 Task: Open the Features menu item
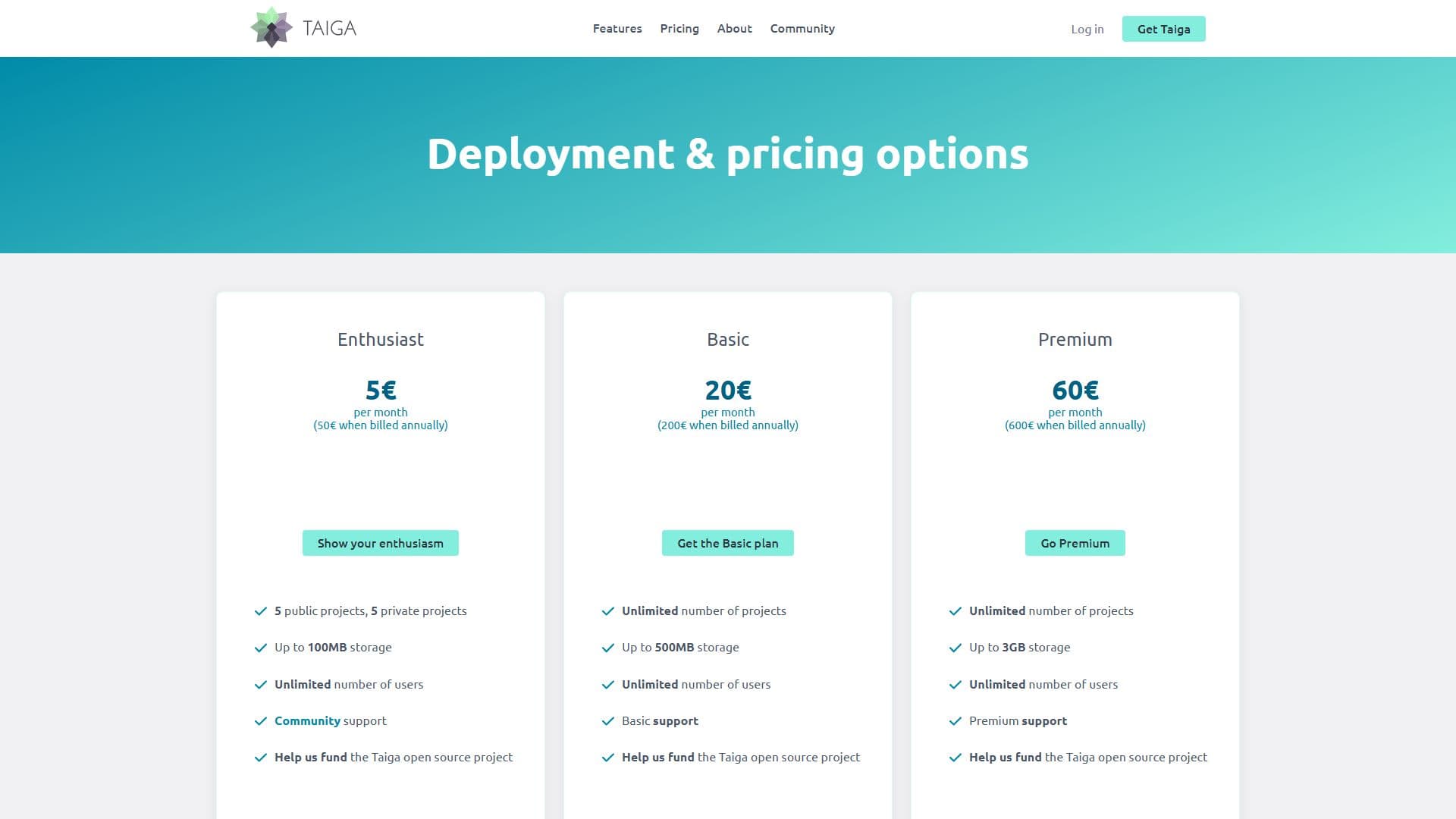(617, 29)
